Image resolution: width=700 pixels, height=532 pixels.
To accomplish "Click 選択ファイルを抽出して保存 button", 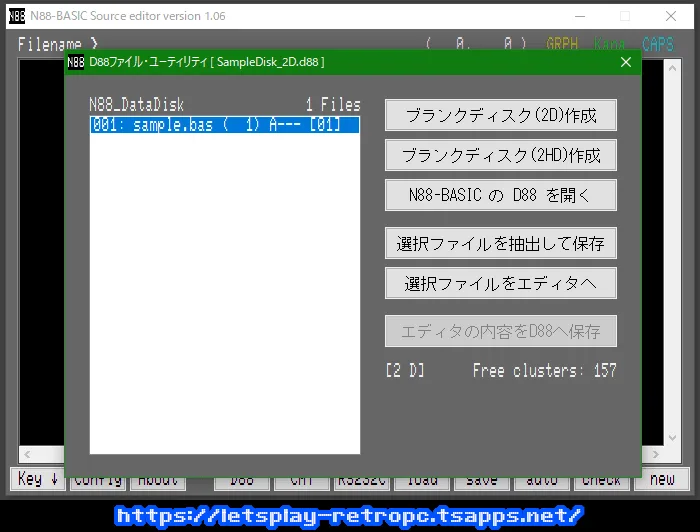I will coord(500,243).
